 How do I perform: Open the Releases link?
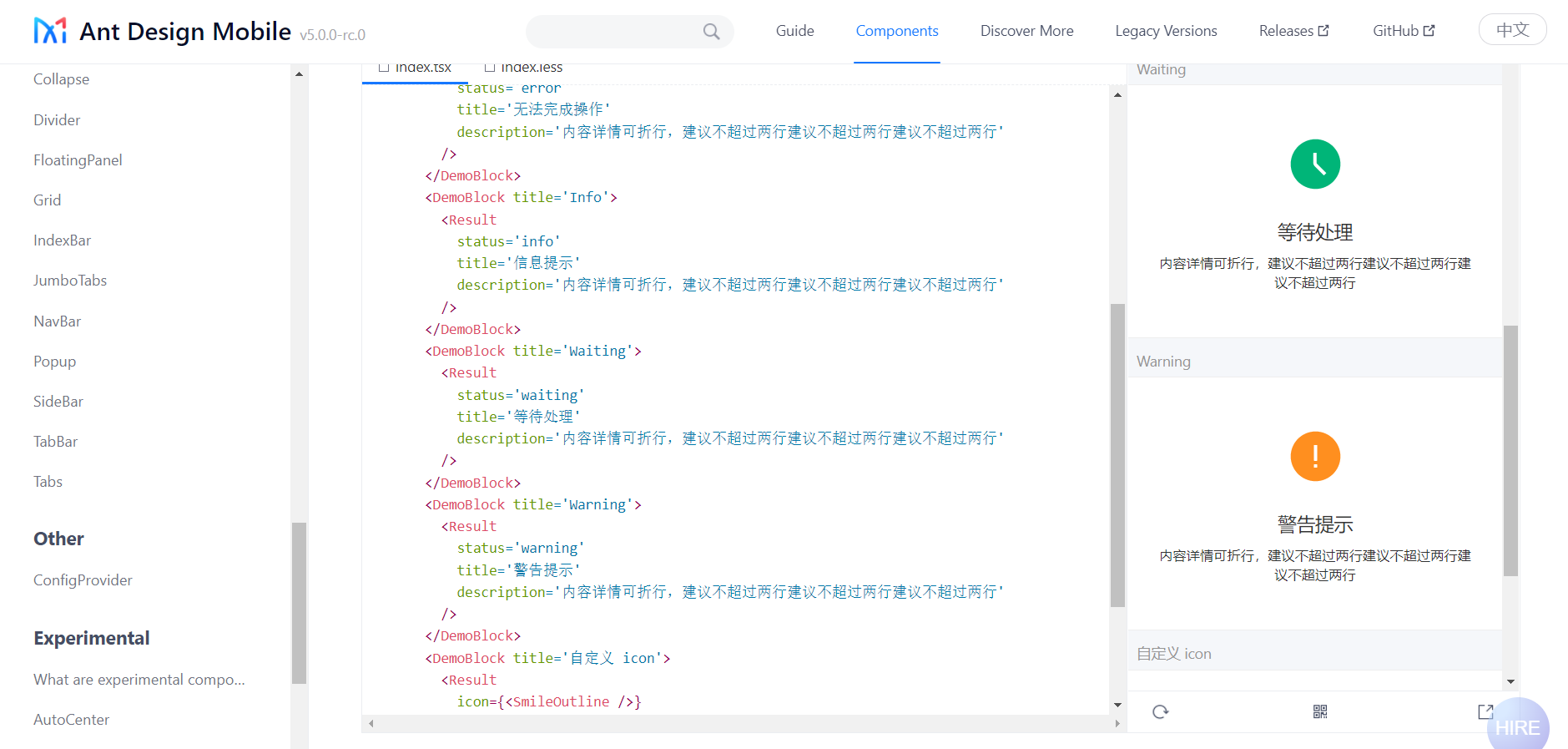coord(1293,31)
